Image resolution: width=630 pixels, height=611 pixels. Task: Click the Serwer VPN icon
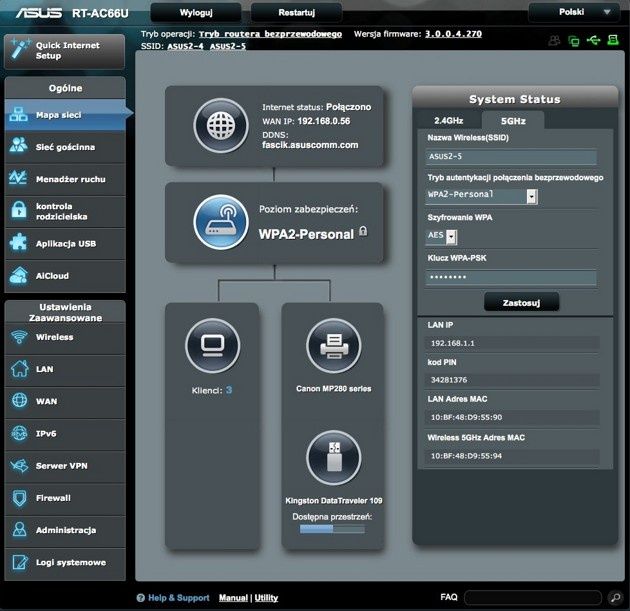click(19, 466)
